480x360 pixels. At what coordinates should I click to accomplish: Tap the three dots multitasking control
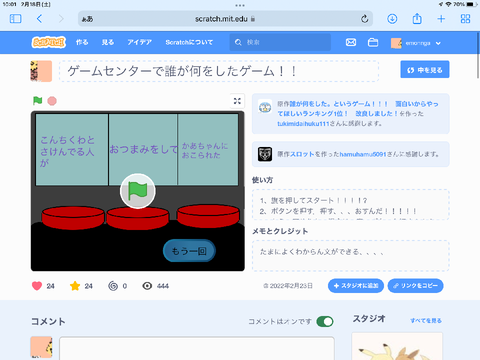pos(240,5)
